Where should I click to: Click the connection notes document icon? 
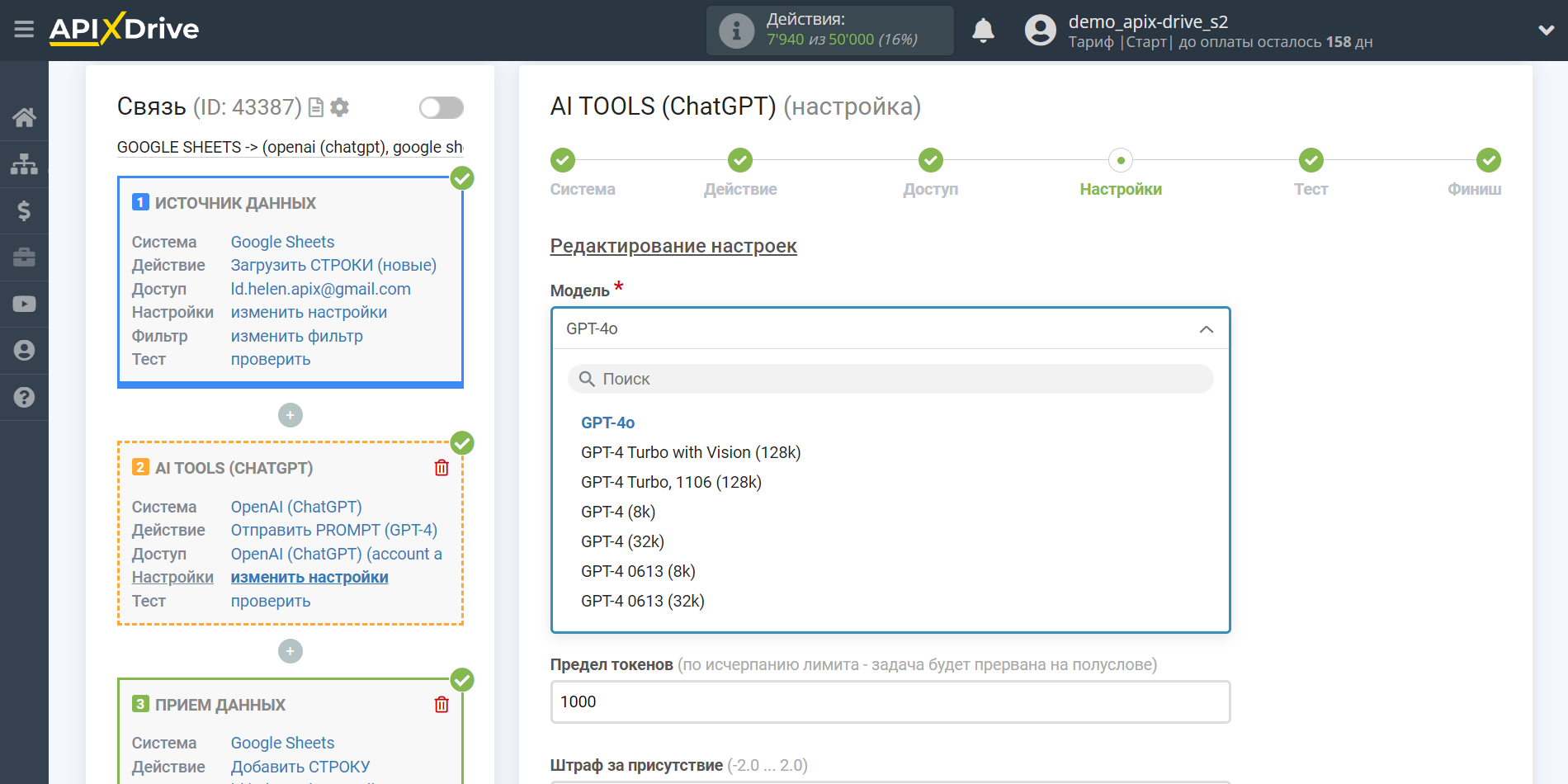315,107
